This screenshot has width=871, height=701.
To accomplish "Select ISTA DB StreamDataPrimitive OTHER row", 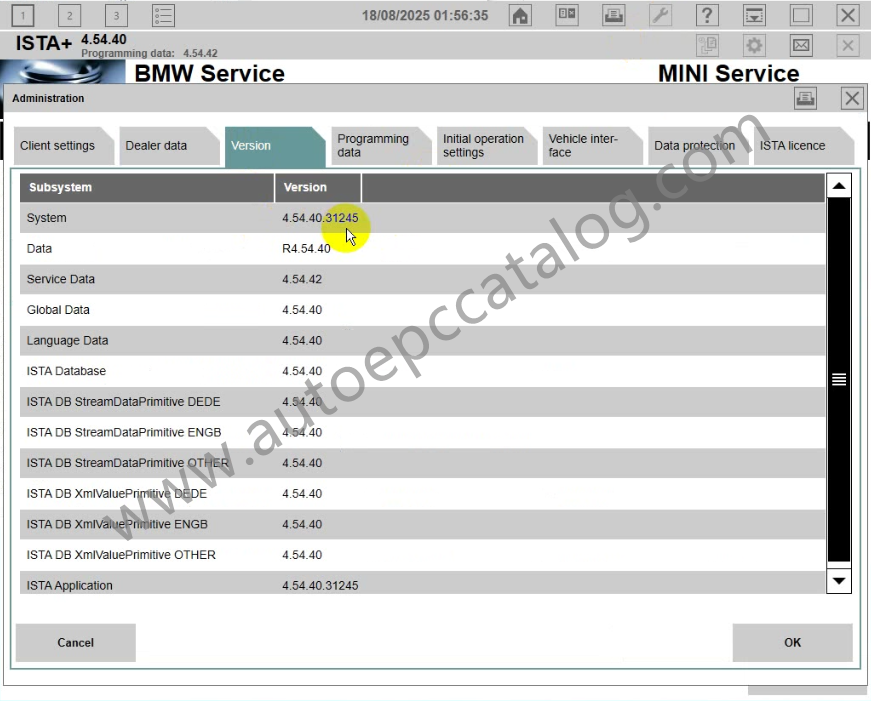I will click(422, 463).
